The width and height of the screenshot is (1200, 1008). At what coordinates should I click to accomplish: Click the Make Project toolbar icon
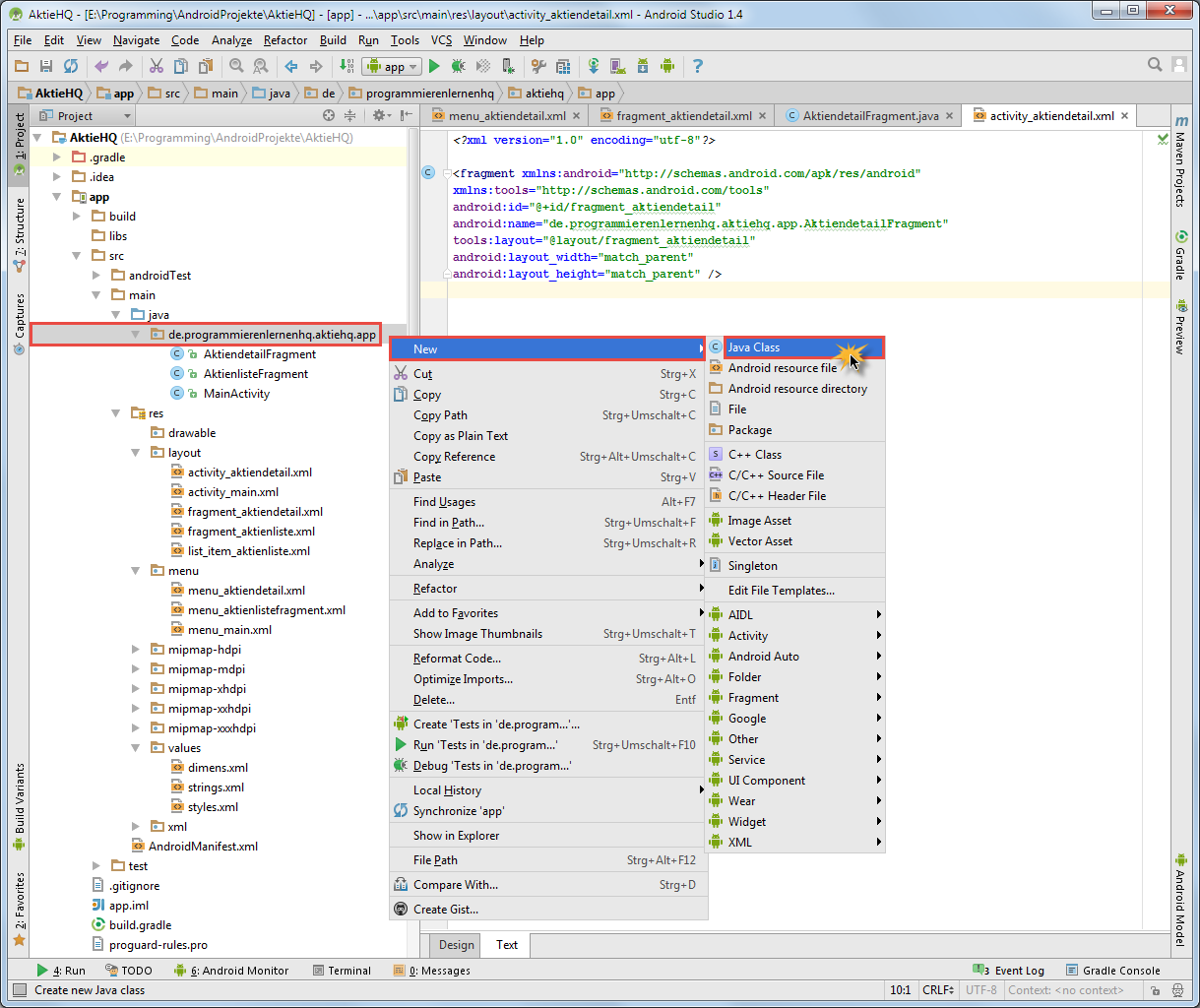347,66
